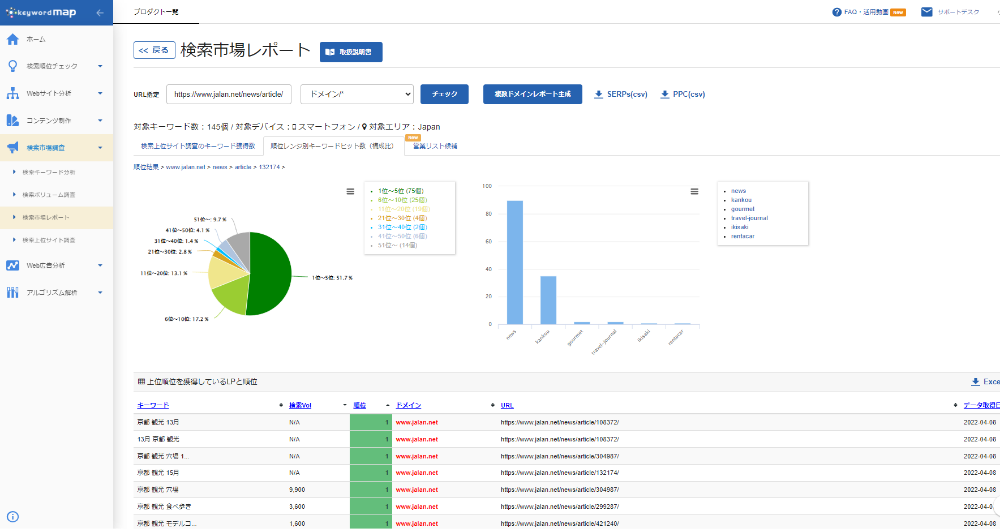Click the URL input field

pyautogui.click(x=230, y=94)
